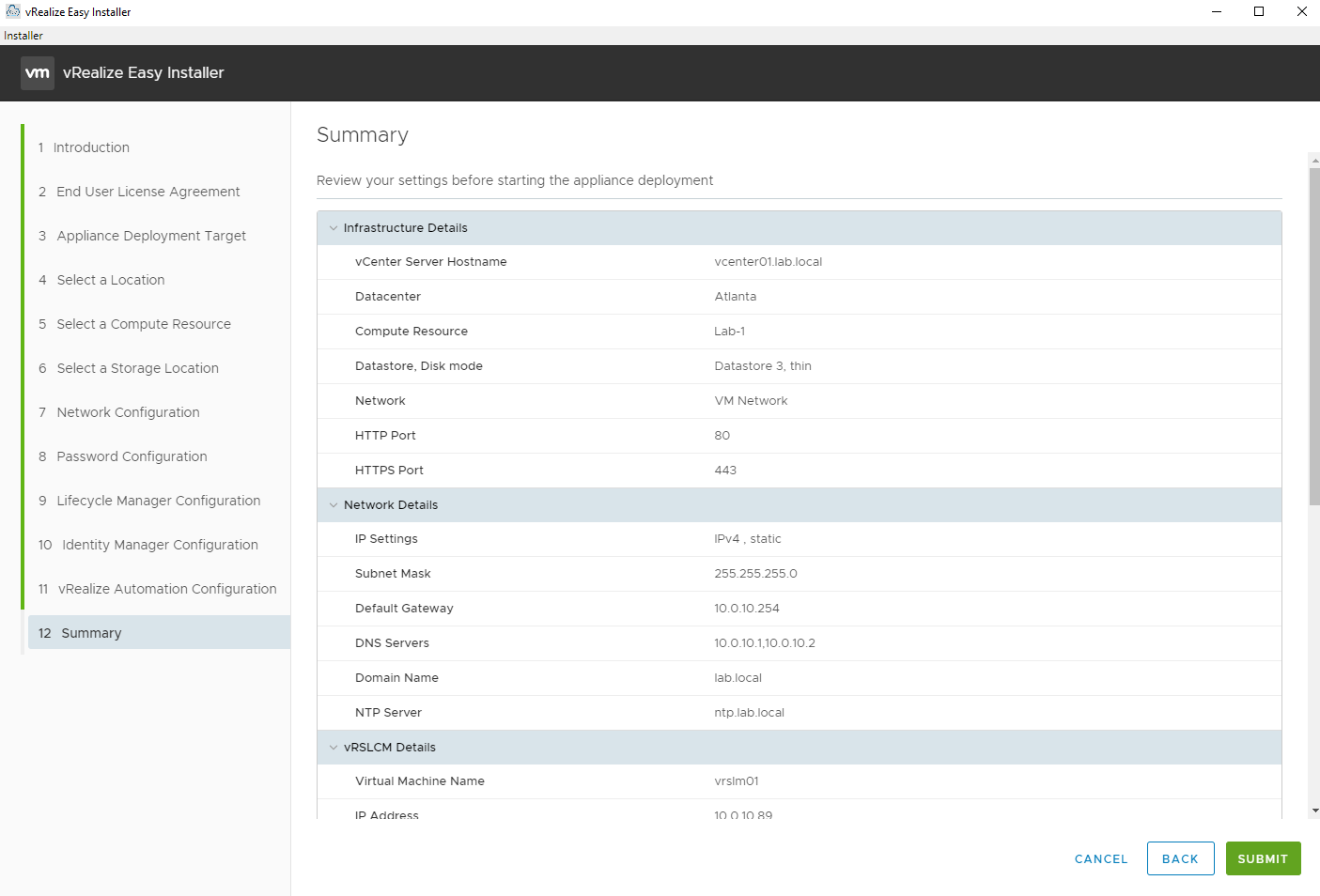Click the CANCEL button
The width and height of the screenshot is (1320, 896).
1101,858
